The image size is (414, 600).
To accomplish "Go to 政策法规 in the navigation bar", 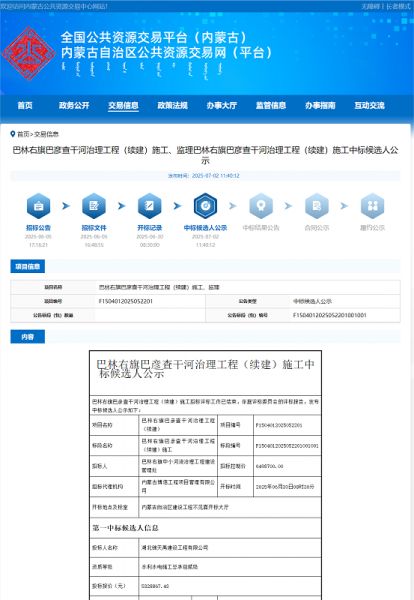I will click(x=173, y=105).
